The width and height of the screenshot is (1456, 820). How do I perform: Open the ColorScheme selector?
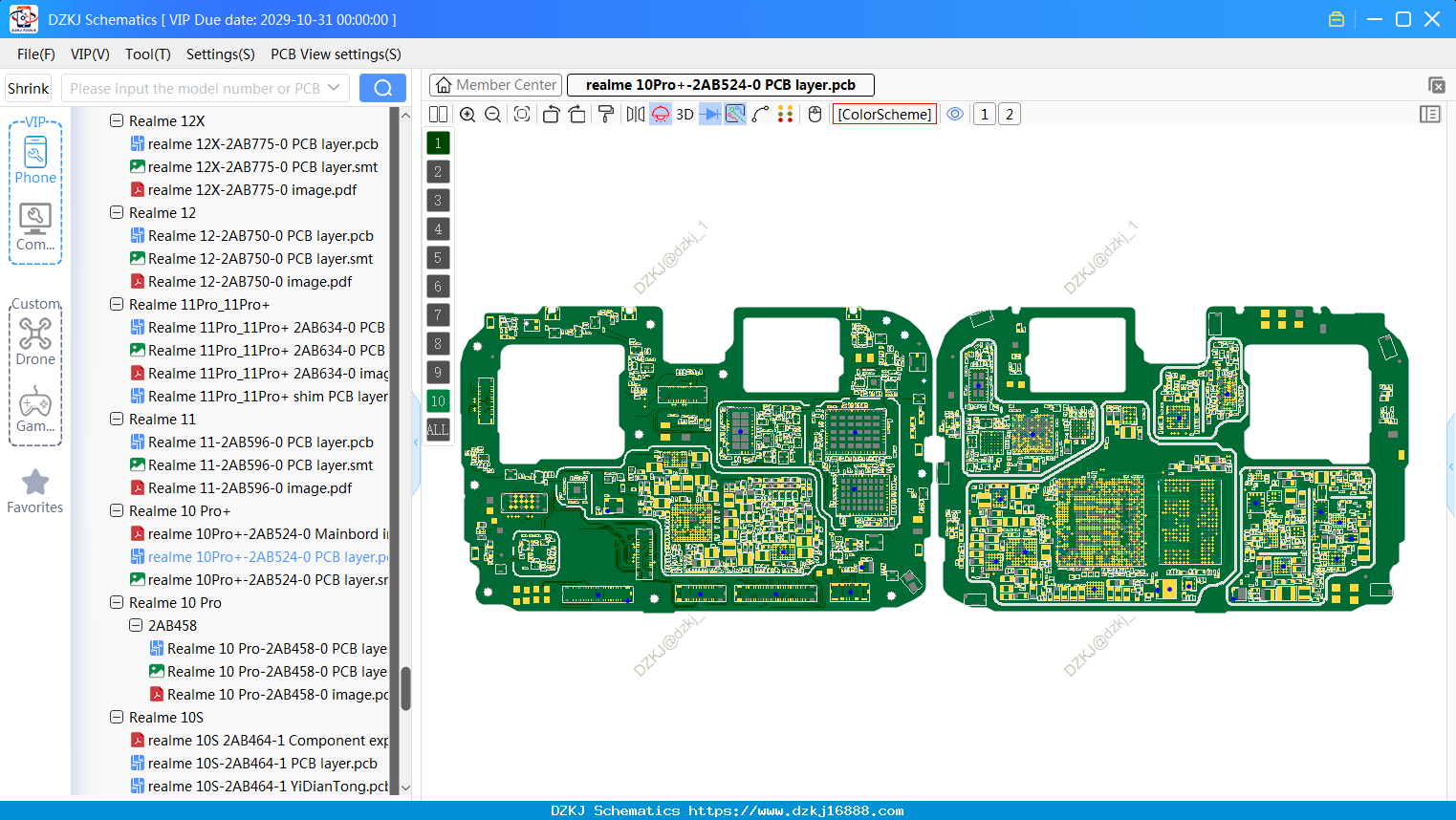(884, 115)
